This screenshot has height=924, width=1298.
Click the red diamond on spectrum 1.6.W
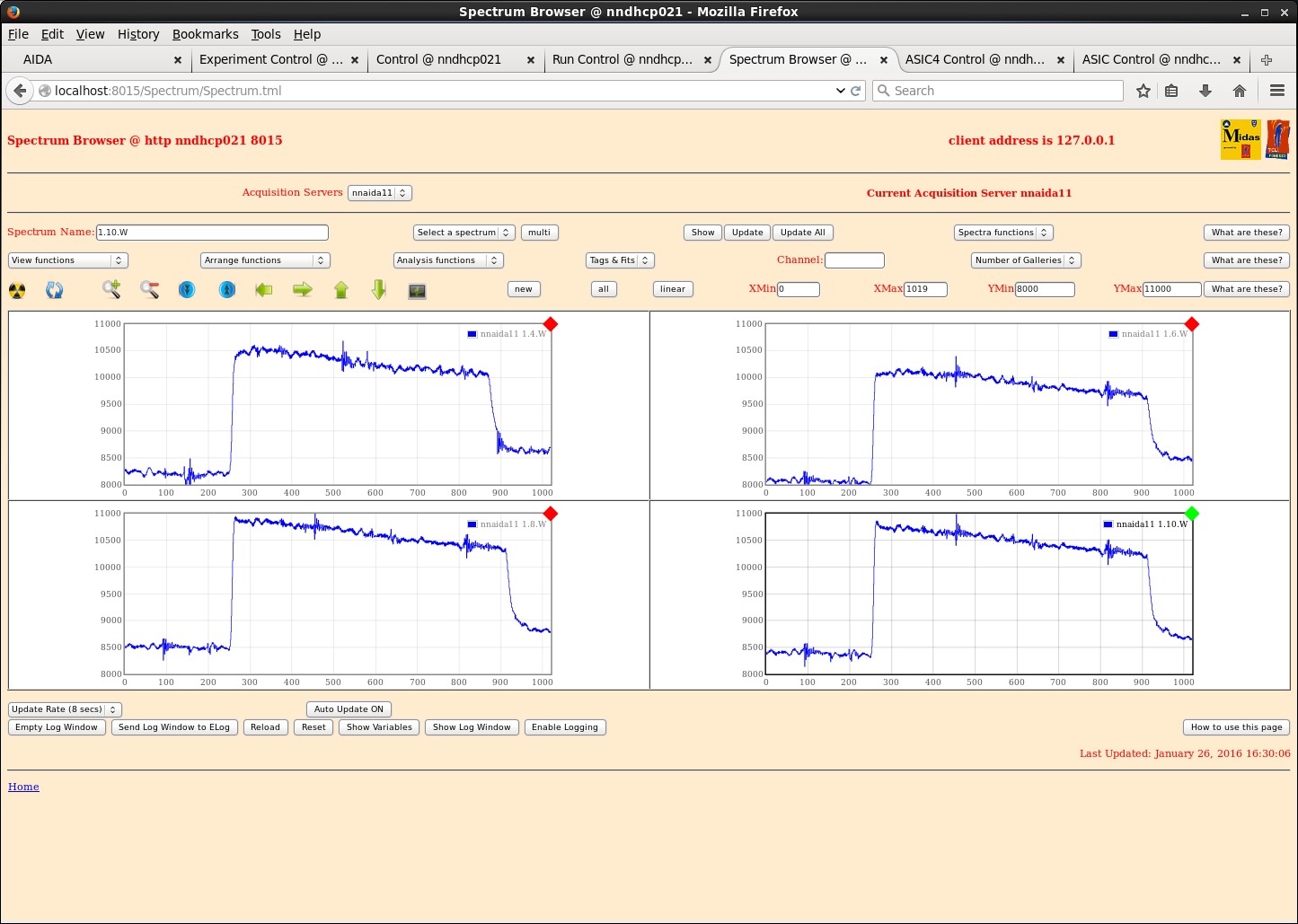1192,324
